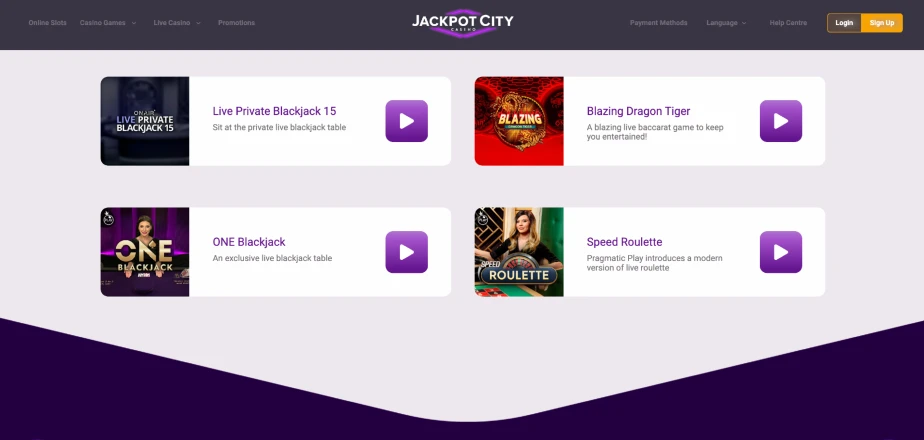Image resolution: width=924 pixels, height=440 pixels.
Task: Visit the Help Centre
Action: click(x=788, y=23)
